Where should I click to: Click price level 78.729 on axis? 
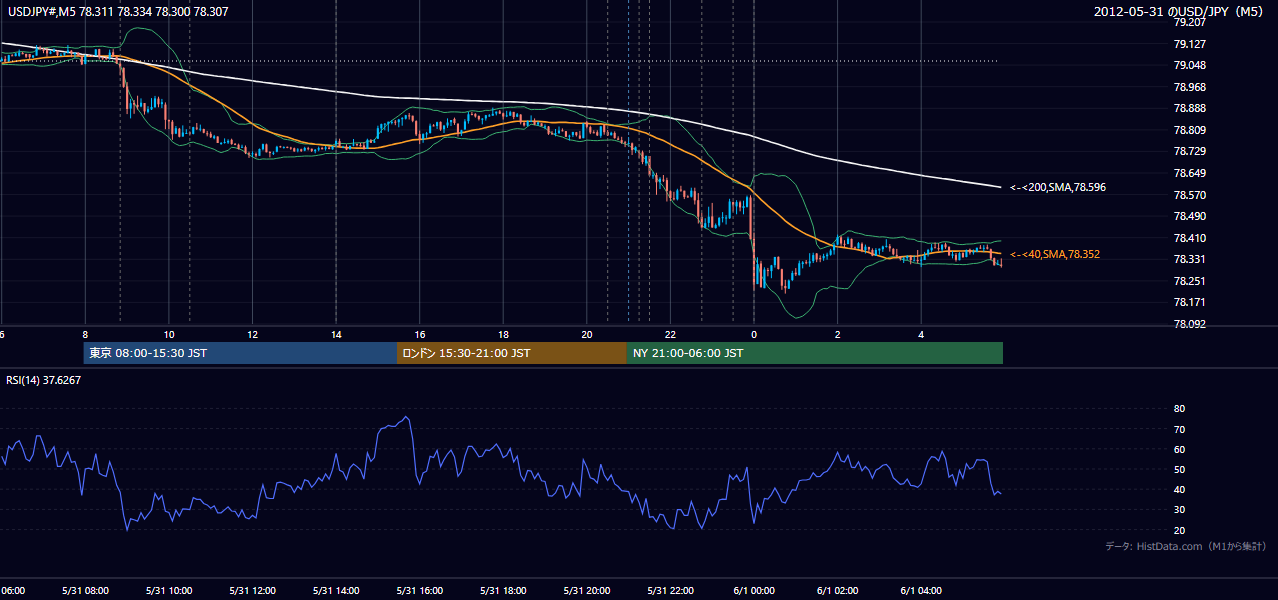tap(1188, 151)
